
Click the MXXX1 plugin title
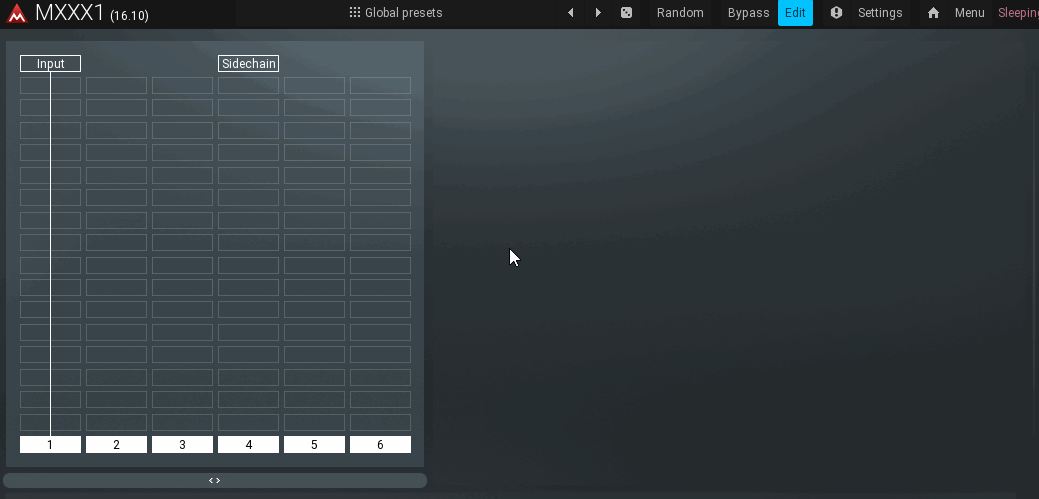(70, 13)
